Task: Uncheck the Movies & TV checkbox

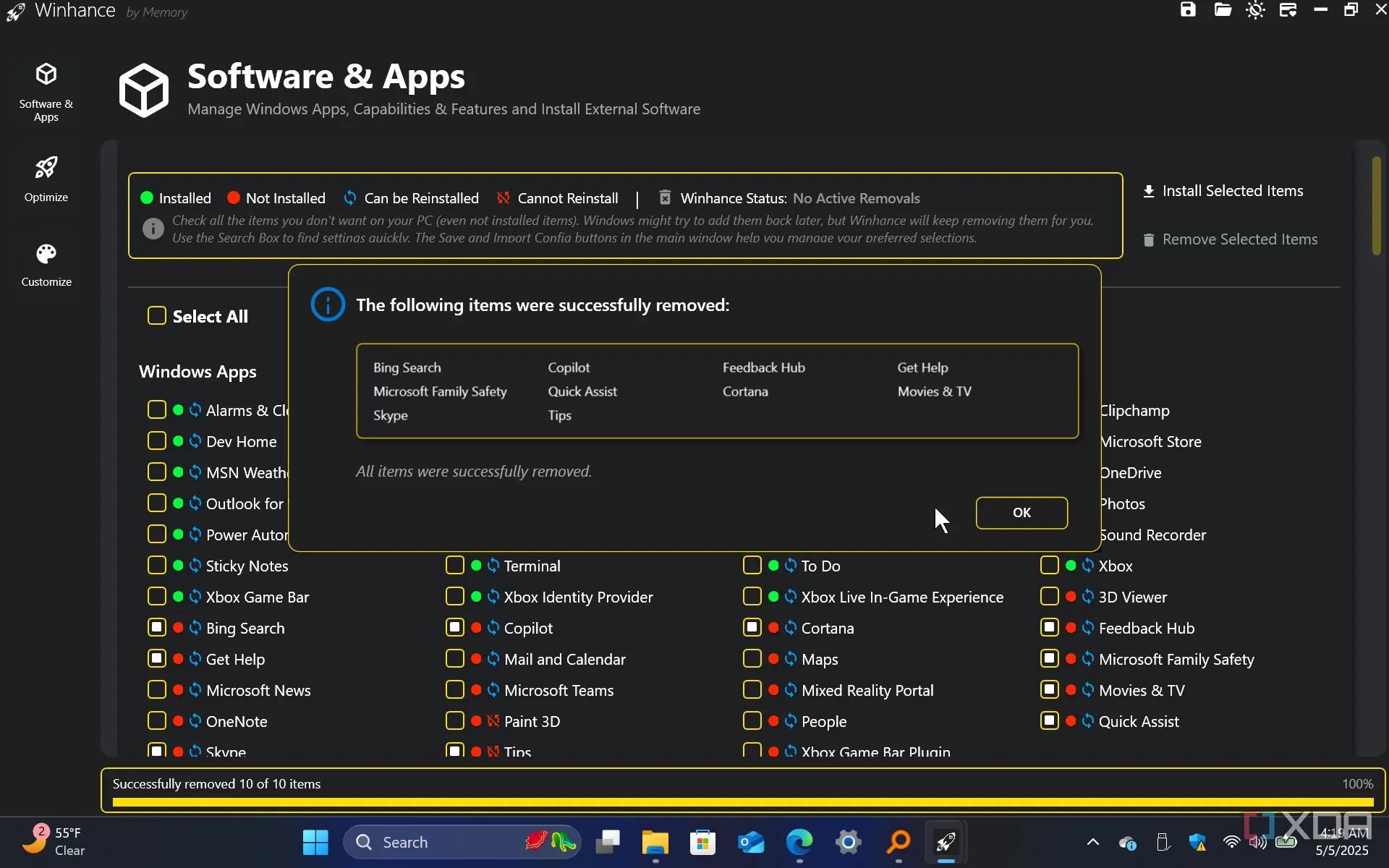Action: coord(1050,690)
